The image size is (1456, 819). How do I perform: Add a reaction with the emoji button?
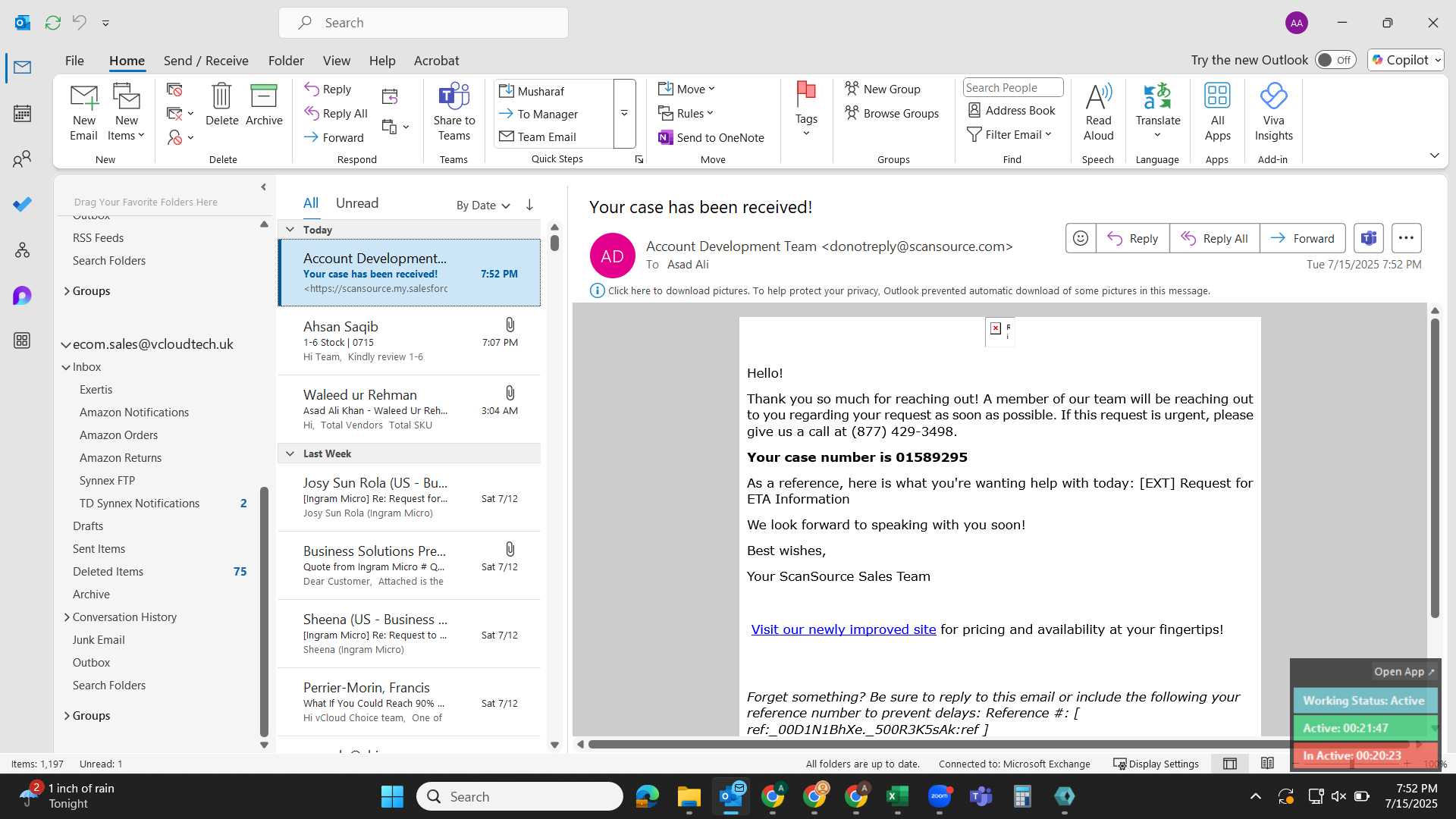point(1081,238)
